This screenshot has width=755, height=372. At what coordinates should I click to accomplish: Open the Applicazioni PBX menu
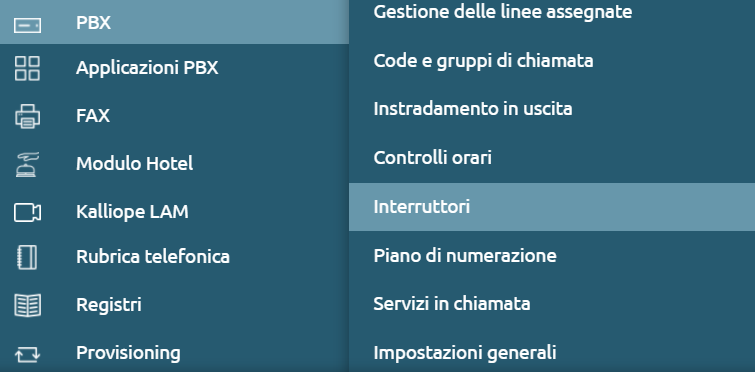pyautogui.click(x=147, y=68)
